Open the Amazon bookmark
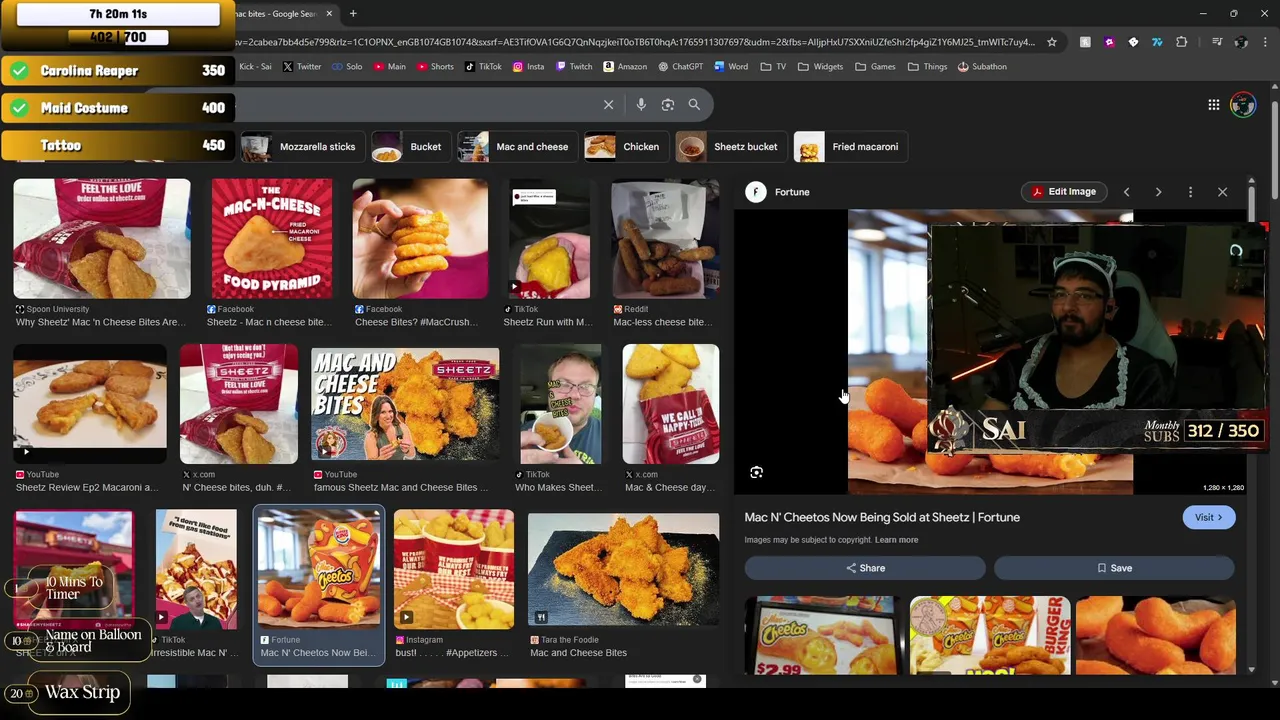Viewport: 1280px width, 720px height. click(625, 67)
